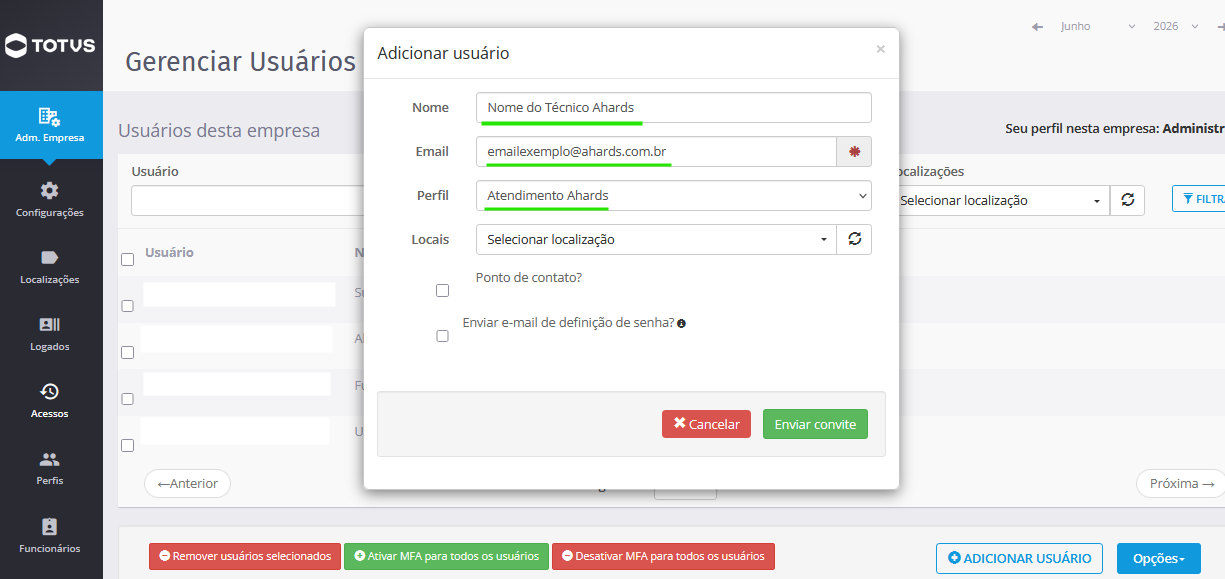Click the red asterisk icon beside Email

click(x=854, y=151)
